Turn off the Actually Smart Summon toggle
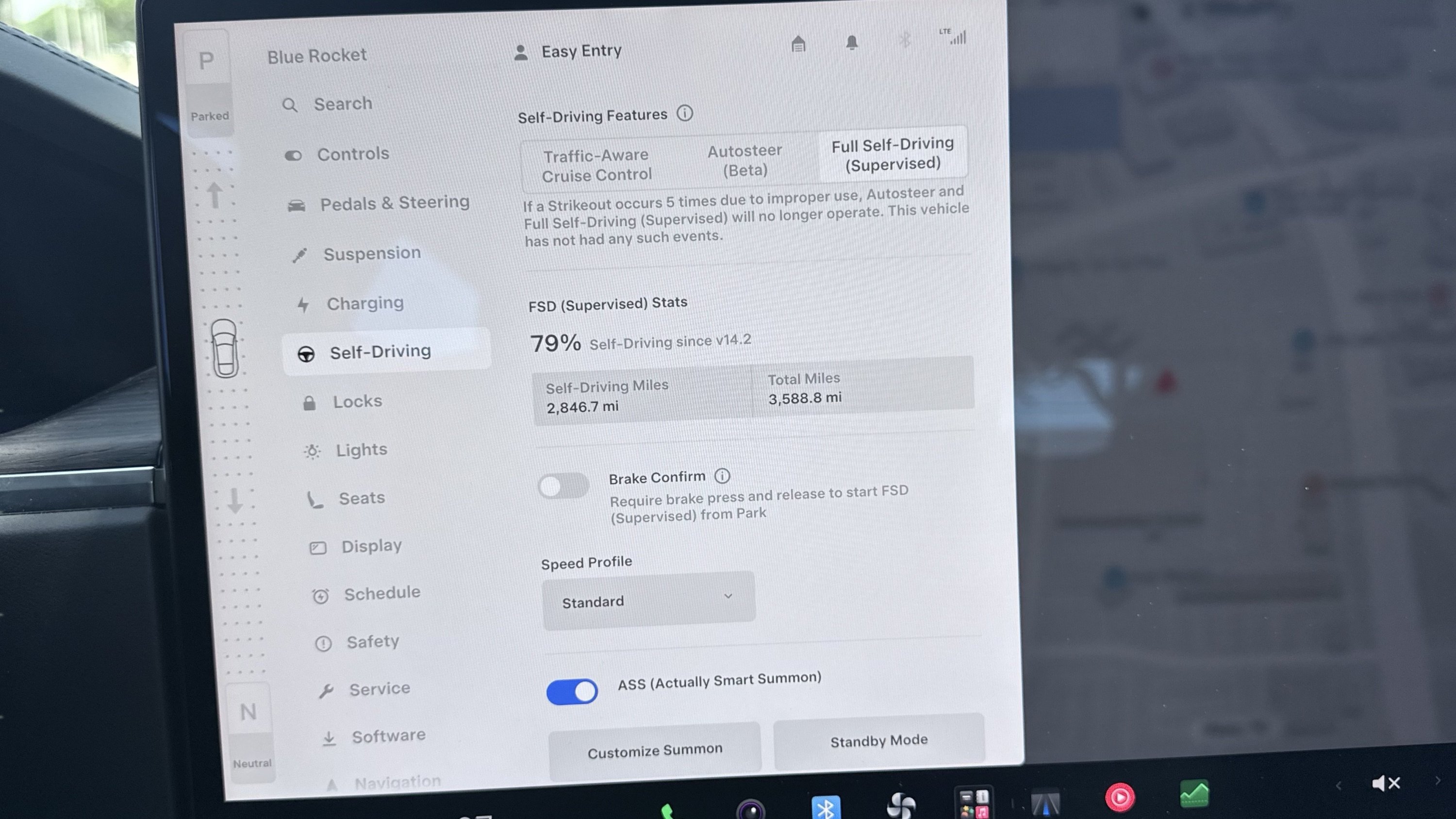 point(571,692)
